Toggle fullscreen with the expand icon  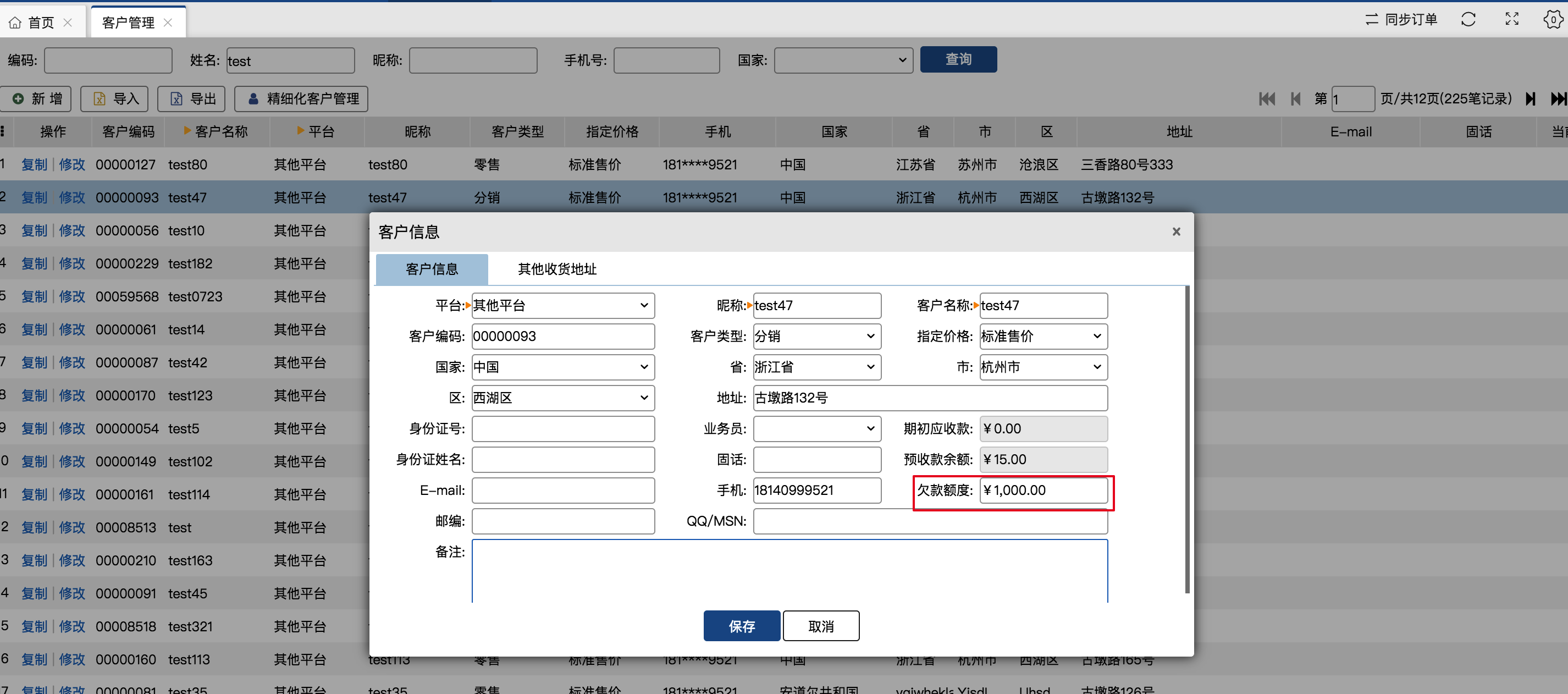pyautogui.click(x=1512, y=19)
